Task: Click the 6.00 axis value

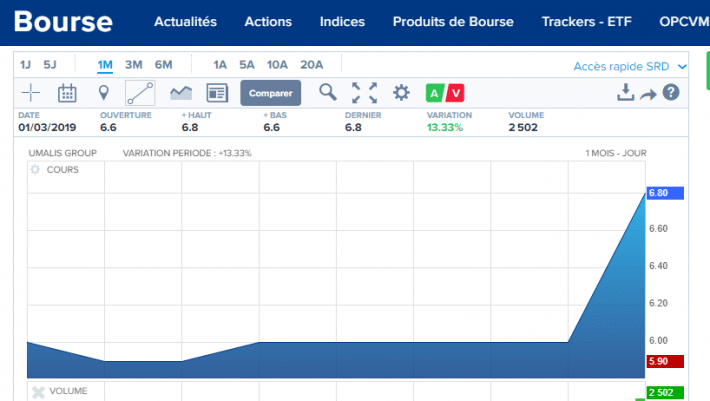Action: pos(658,340)
